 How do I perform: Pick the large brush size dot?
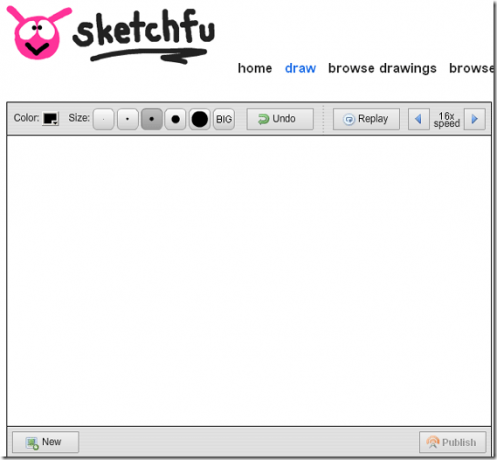click(x=175, y=119)
